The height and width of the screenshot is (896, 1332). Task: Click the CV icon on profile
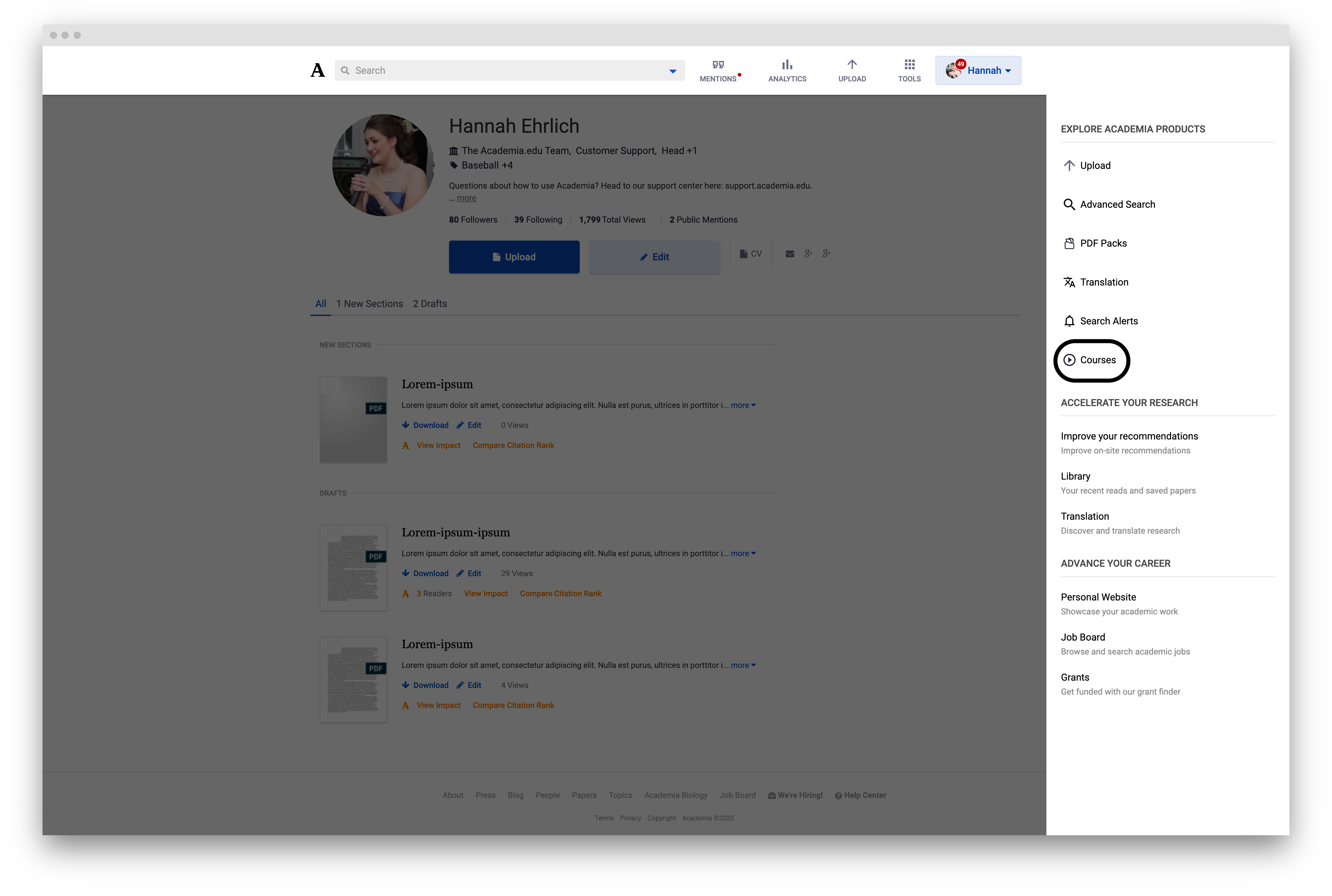point(750,253)
